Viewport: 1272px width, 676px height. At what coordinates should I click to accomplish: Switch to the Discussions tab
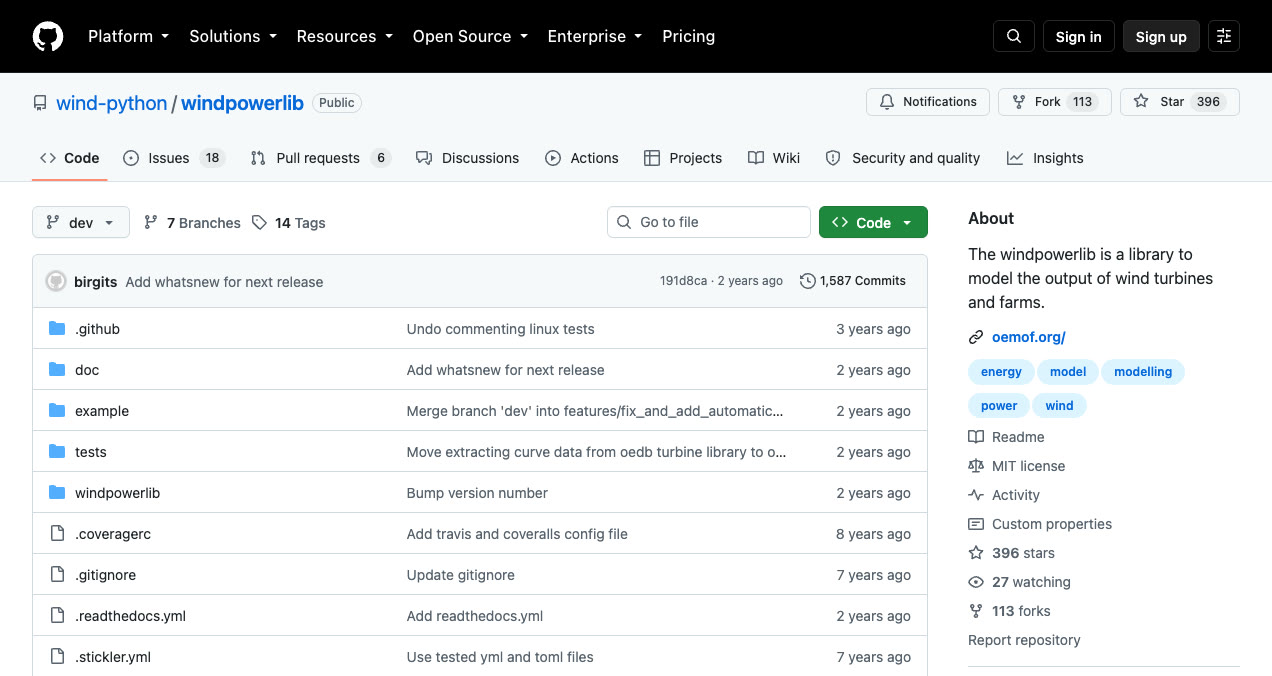[468, 158]
